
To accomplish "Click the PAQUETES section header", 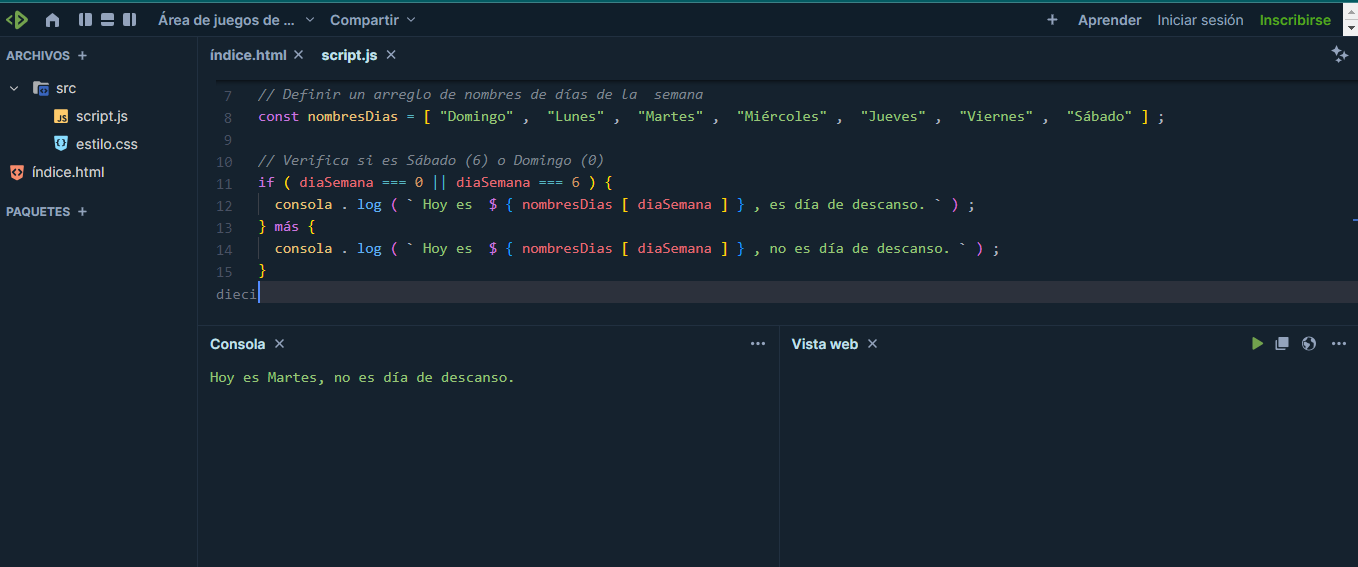I will [x=38, y=212].
